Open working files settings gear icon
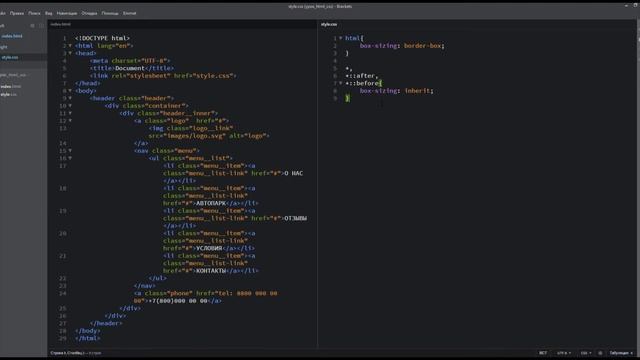Screen dimensions: 640x360 pyautogui.click(x=33, y=25)
